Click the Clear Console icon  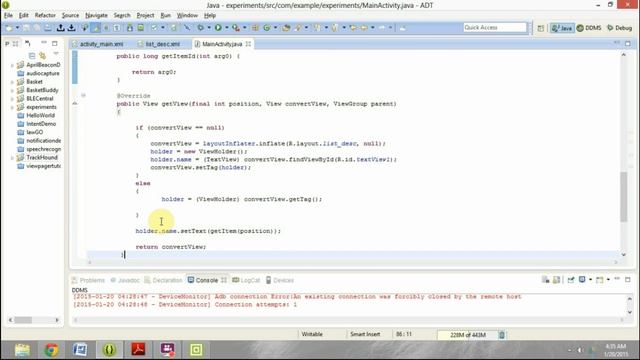(545, 280)
